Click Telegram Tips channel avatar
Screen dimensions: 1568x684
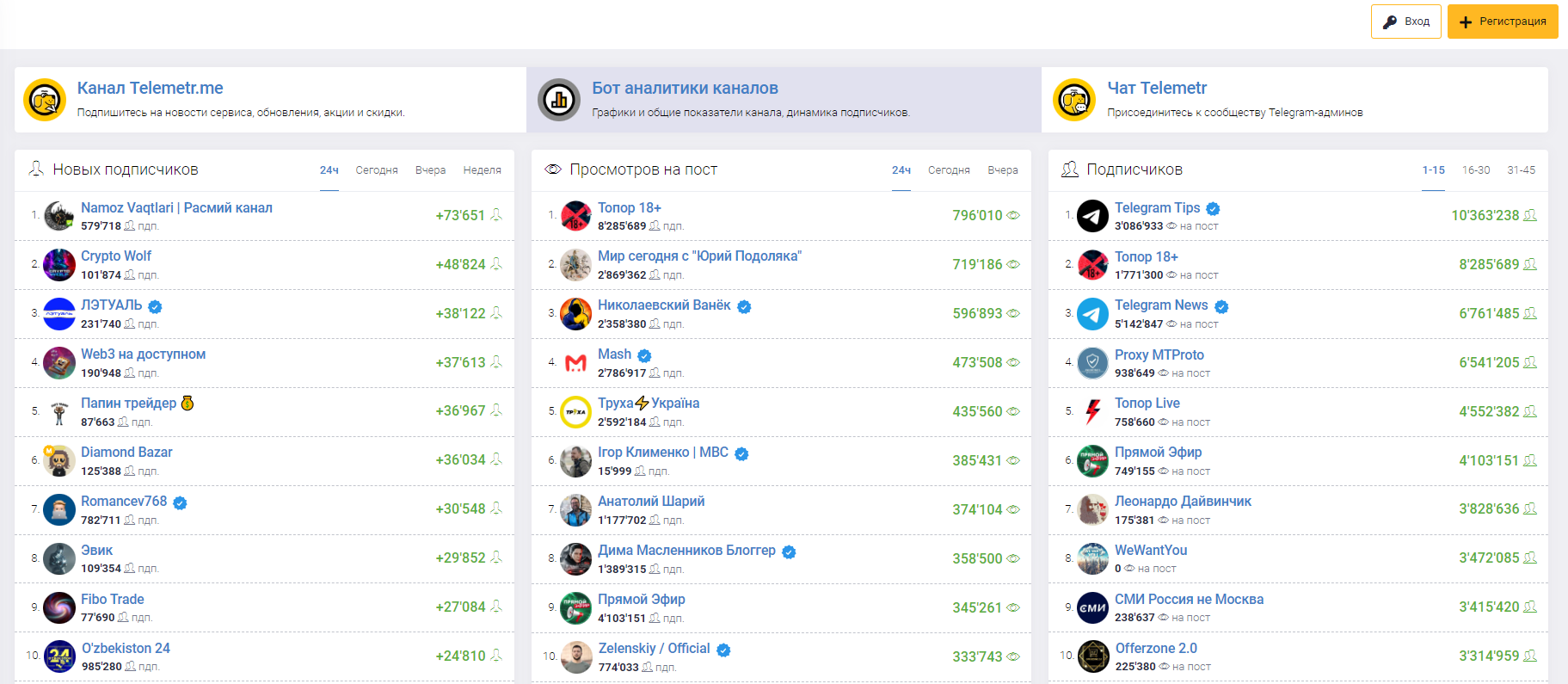[x=1093, y=216]
